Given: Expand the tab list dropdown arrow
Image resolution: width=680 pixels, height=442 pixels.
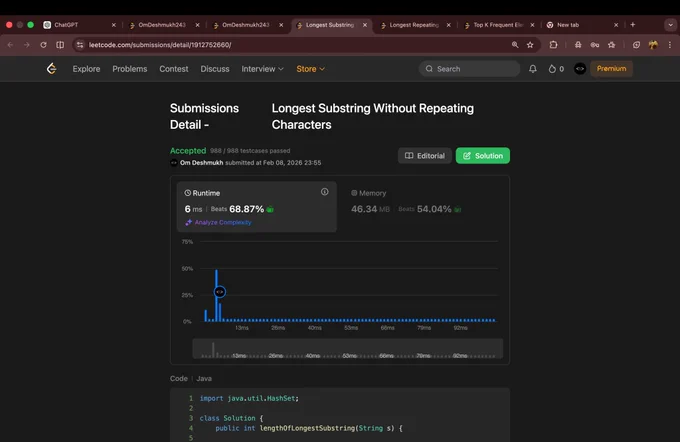Looking at the screenshot, I should (670, 25).
